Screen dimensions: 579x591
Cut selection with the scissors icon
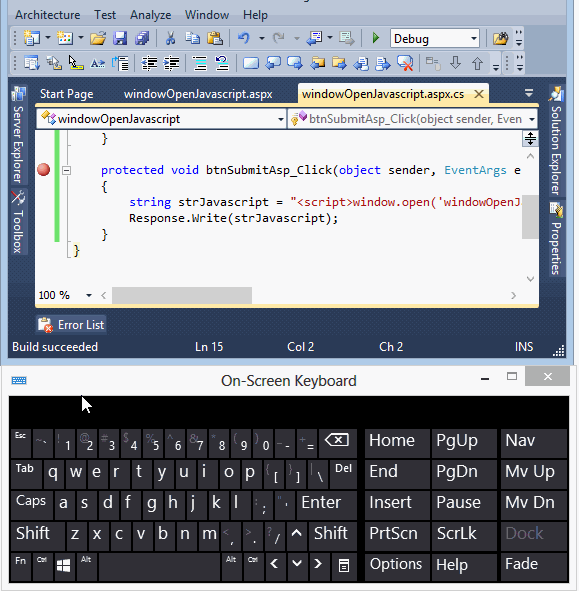[170, 38]
